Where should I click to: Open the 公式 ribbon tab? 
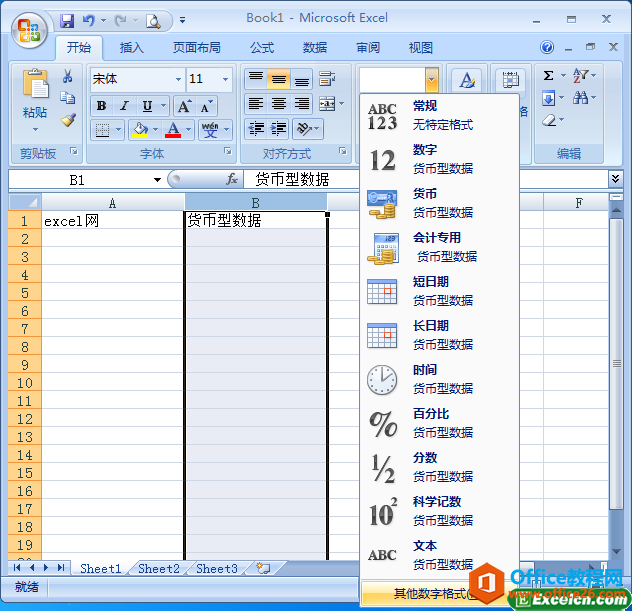click(x=262, y=48)
